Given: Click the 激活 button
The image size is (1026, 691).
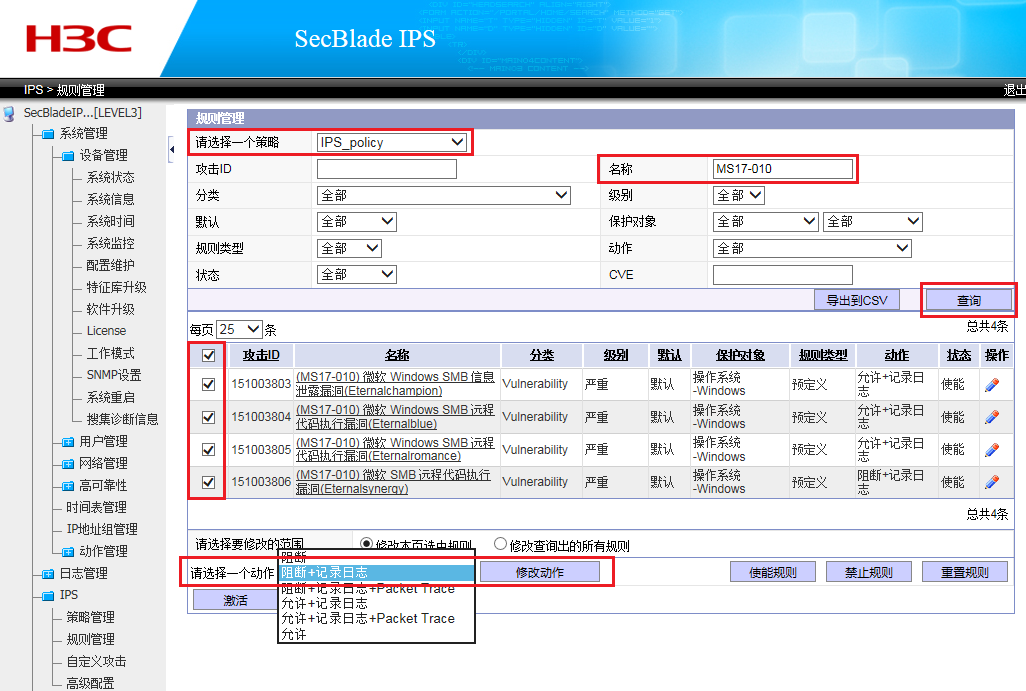Looking at the screenshot, I should (x=236, y=600).
